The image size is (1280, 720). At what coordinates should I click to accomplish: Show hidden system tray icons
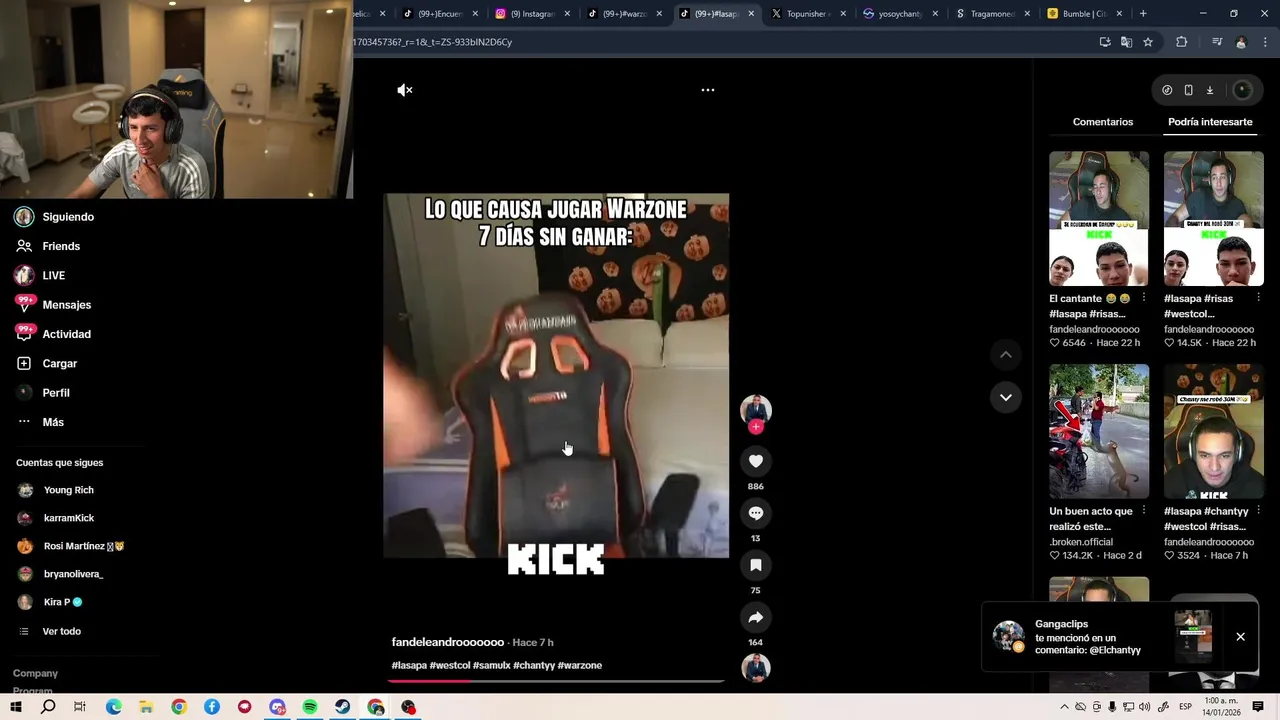pyautogui.click(x=1064, y=707)
